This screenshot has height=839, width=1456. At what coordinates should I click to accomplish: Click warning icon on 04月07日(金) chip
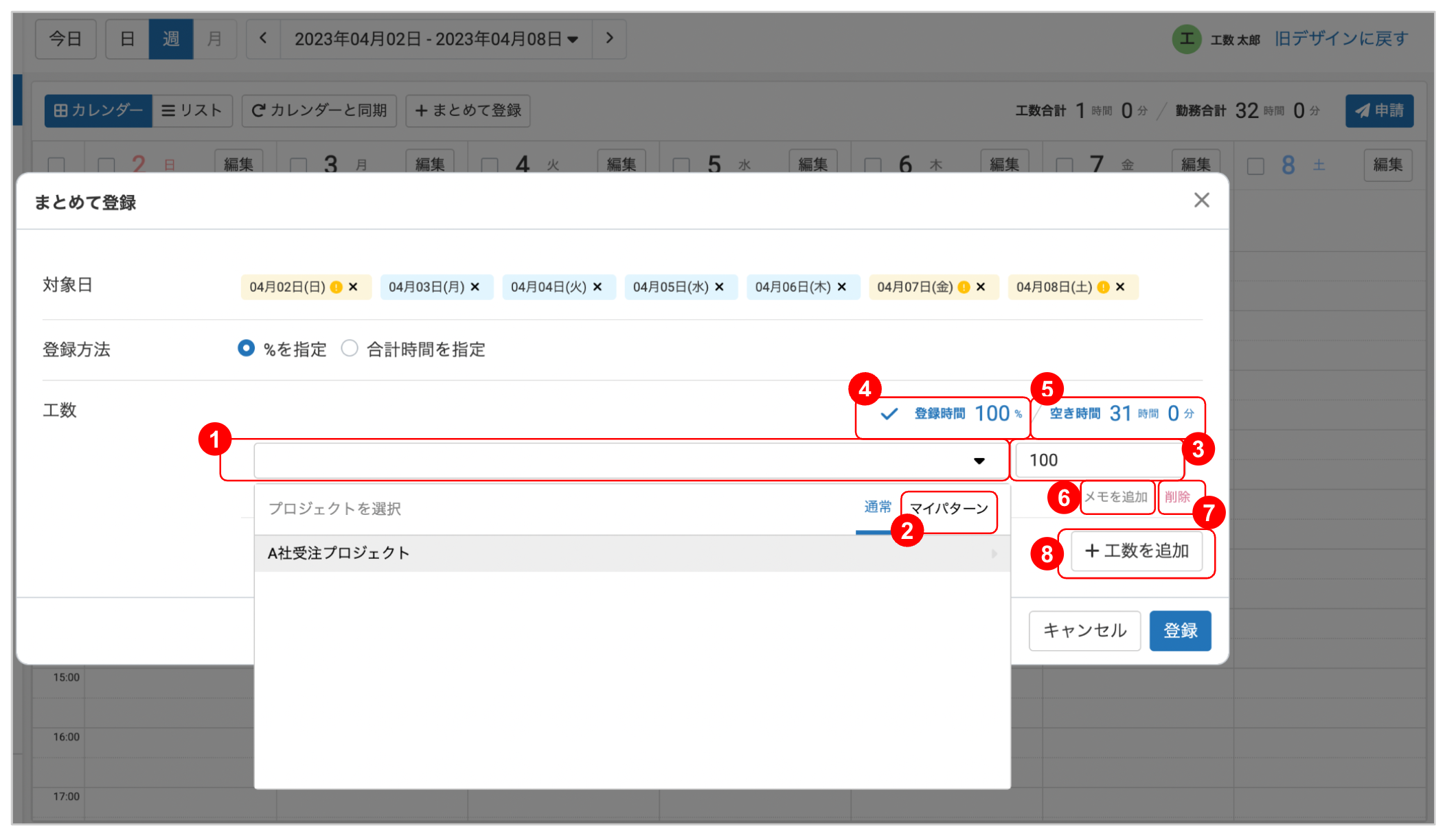click(x=964, y=287)
